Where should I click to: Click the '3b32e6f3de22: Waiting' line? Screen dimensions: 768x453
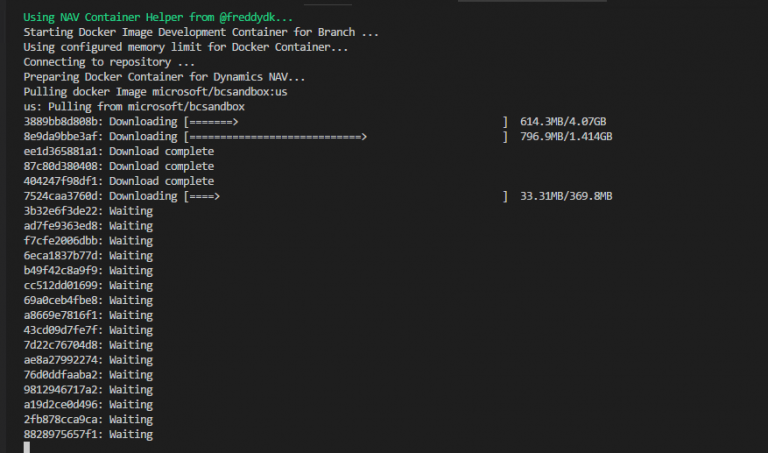(88, 212)
